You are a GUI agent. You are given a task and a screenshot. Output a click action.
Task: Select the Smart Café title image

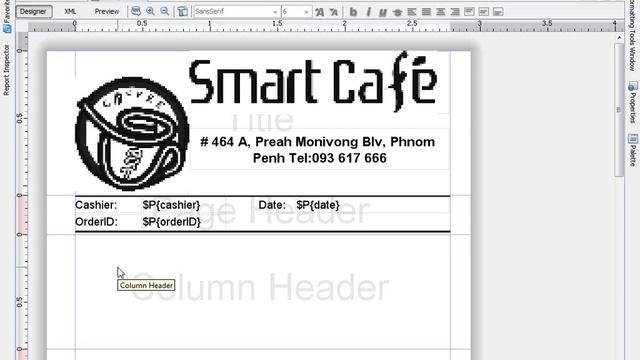coord(313,82)
